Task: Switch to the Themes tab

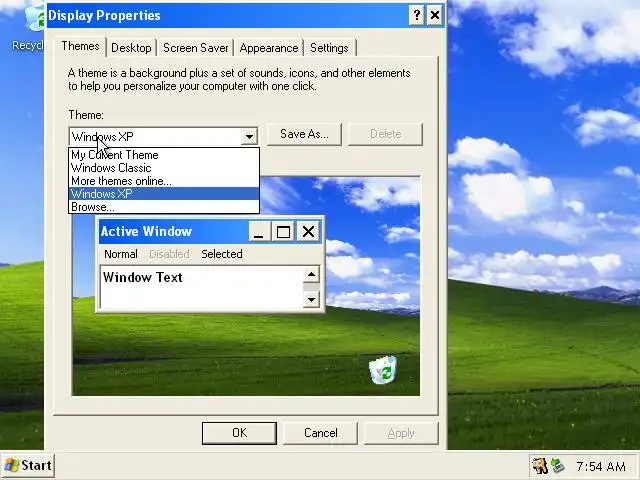Action: pyautogui.click(x=80, y=46)
